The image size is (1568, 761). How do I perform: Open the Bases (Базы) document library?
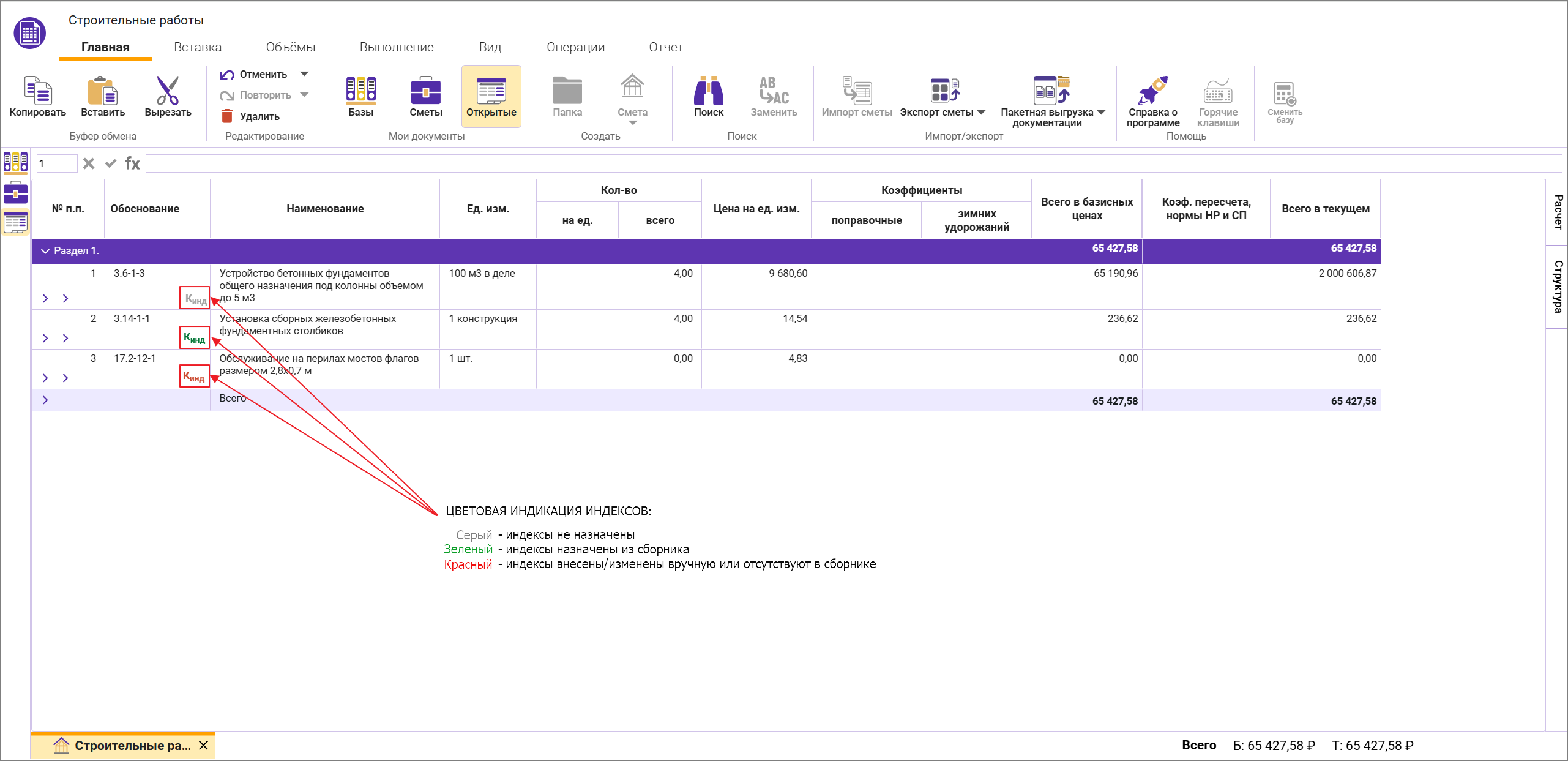pos(360,91)
